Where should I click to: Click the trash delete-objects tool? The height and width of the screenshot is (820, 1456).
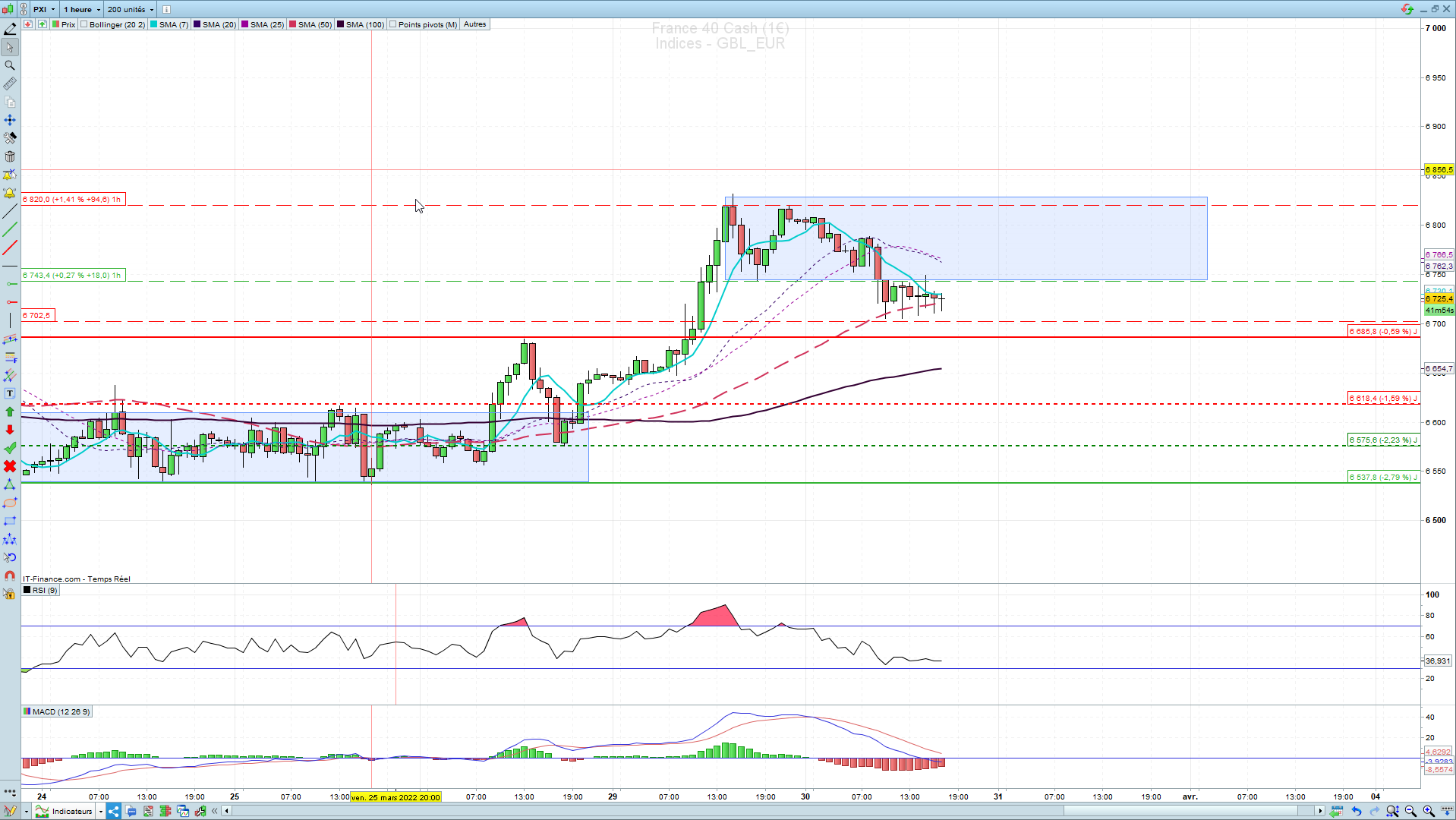pos(10,156)
